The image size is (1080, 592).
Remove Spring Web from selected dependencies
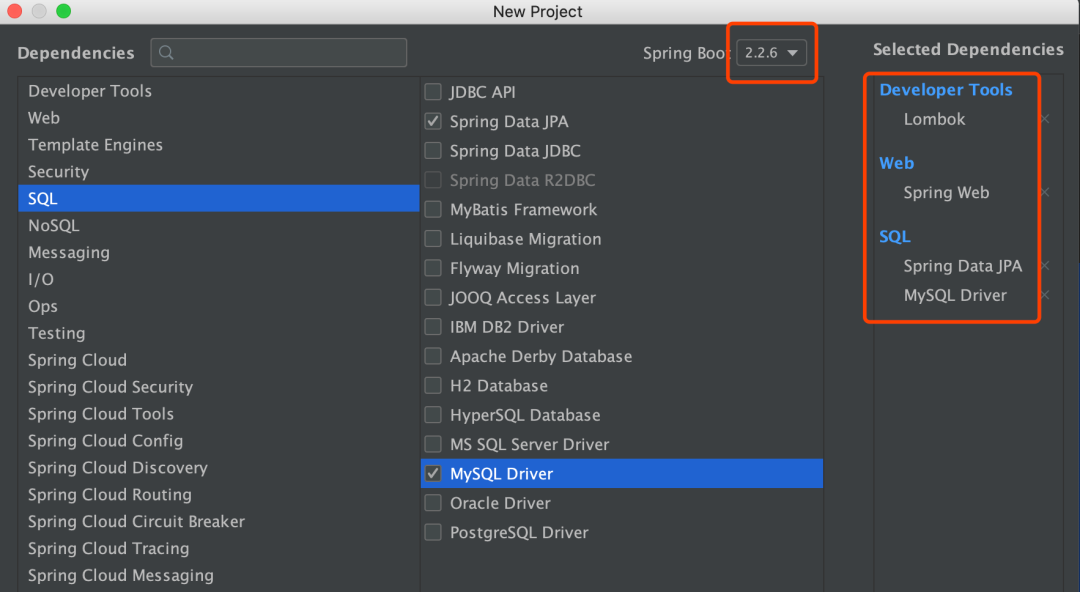coord(1044,193)
